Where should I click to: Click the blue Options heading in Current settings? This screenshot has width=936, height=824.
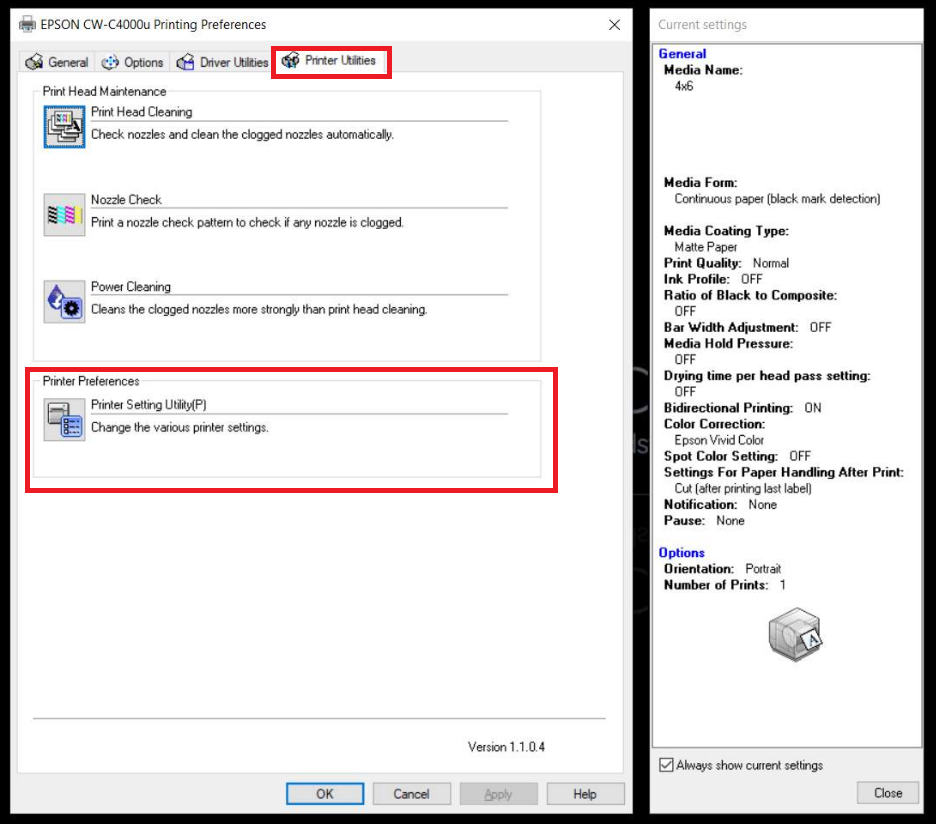click(x=681, y=553)
